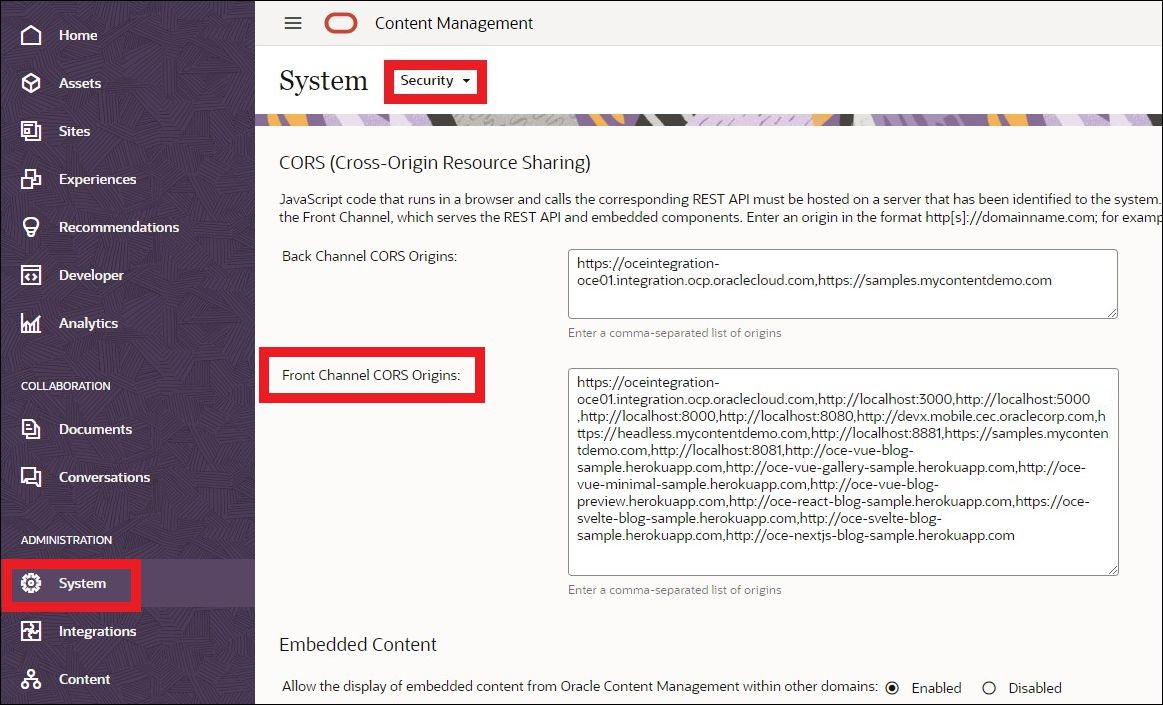
Task: Expand the Security settings selector
Action: [x=434, y=81]
